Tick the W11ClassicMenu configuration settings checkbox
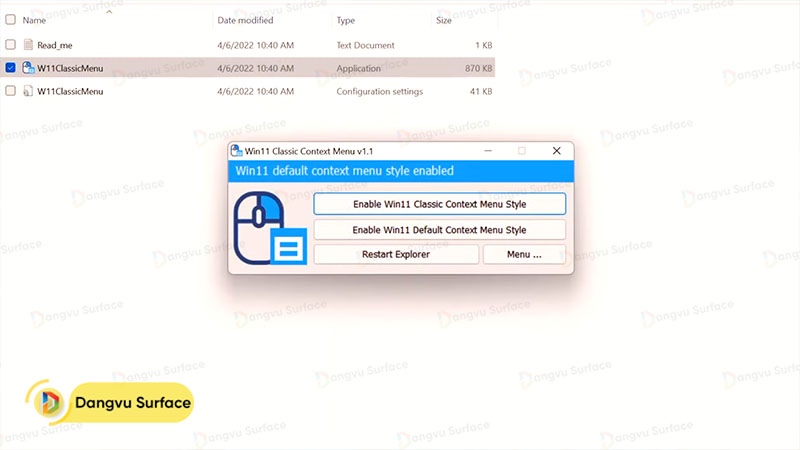Viewport: 800px width, 450px height. pyautogui.click(x=10, y=91)
